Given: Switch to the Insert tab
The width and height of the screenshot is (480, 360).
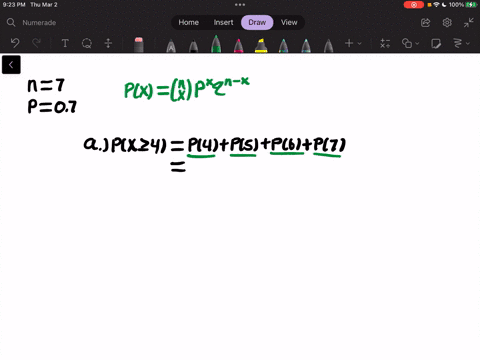Looking at the screenshot, I should (x=223, y=22).
